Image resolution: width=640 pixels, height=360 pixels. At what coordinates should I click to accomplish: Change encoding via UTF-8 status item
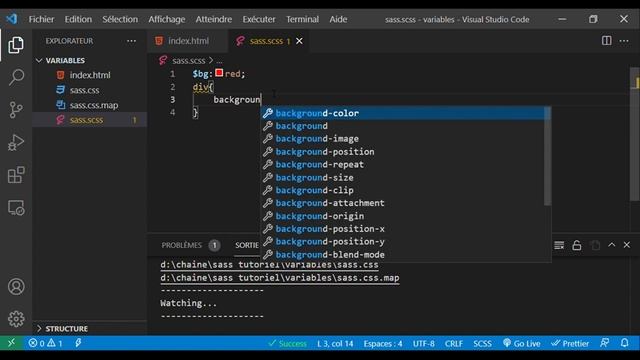424,344
